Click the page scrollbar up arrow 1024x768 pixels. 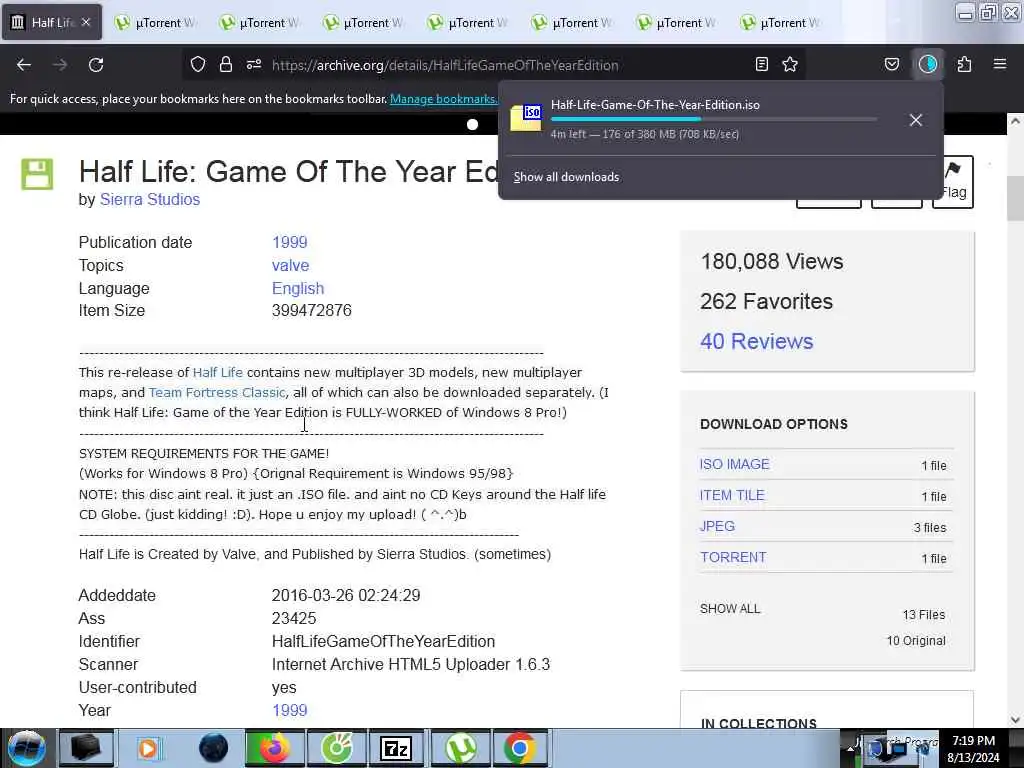[x=1015, y=121]
